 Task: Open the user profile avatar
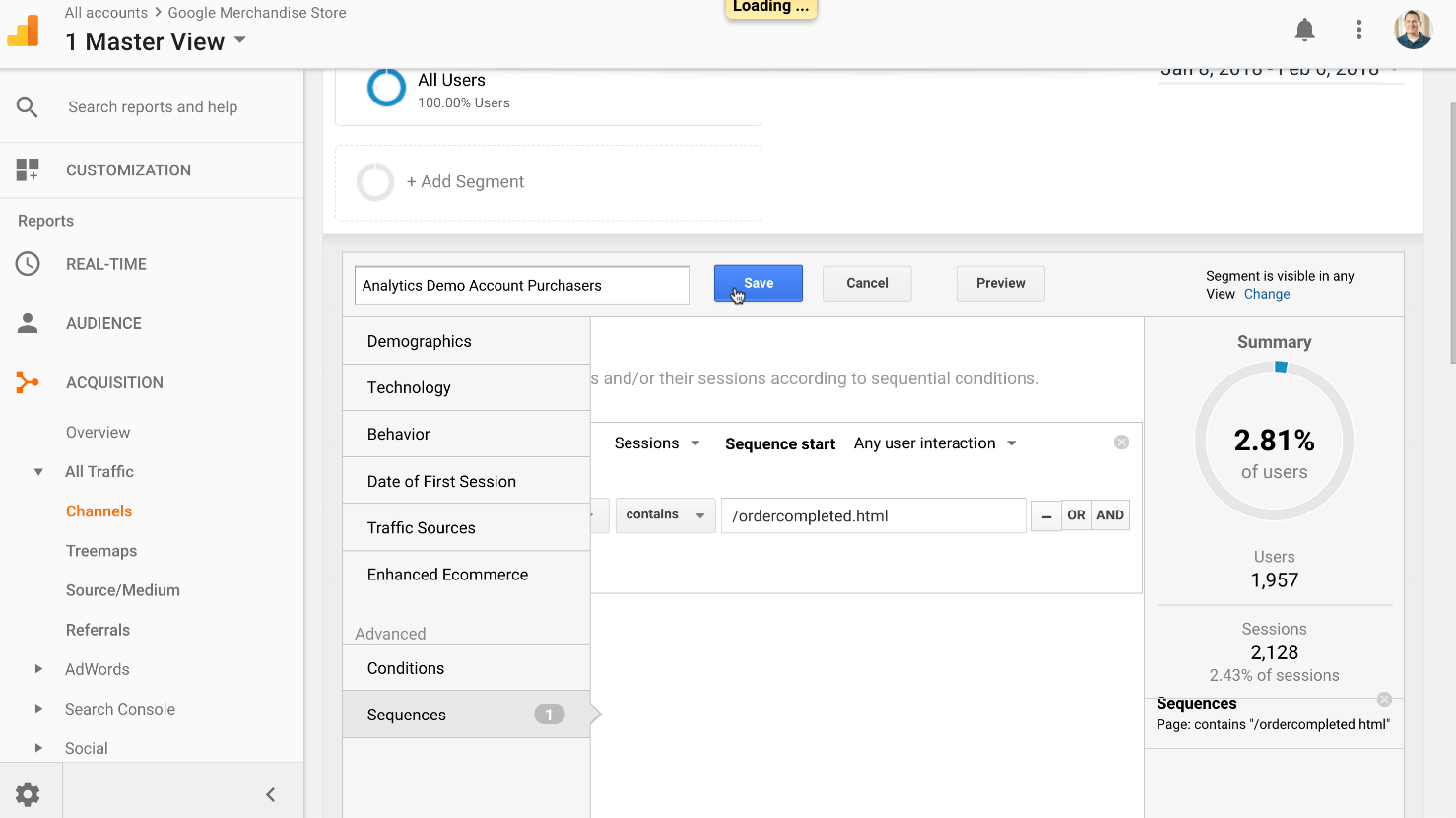(1413, 30)
